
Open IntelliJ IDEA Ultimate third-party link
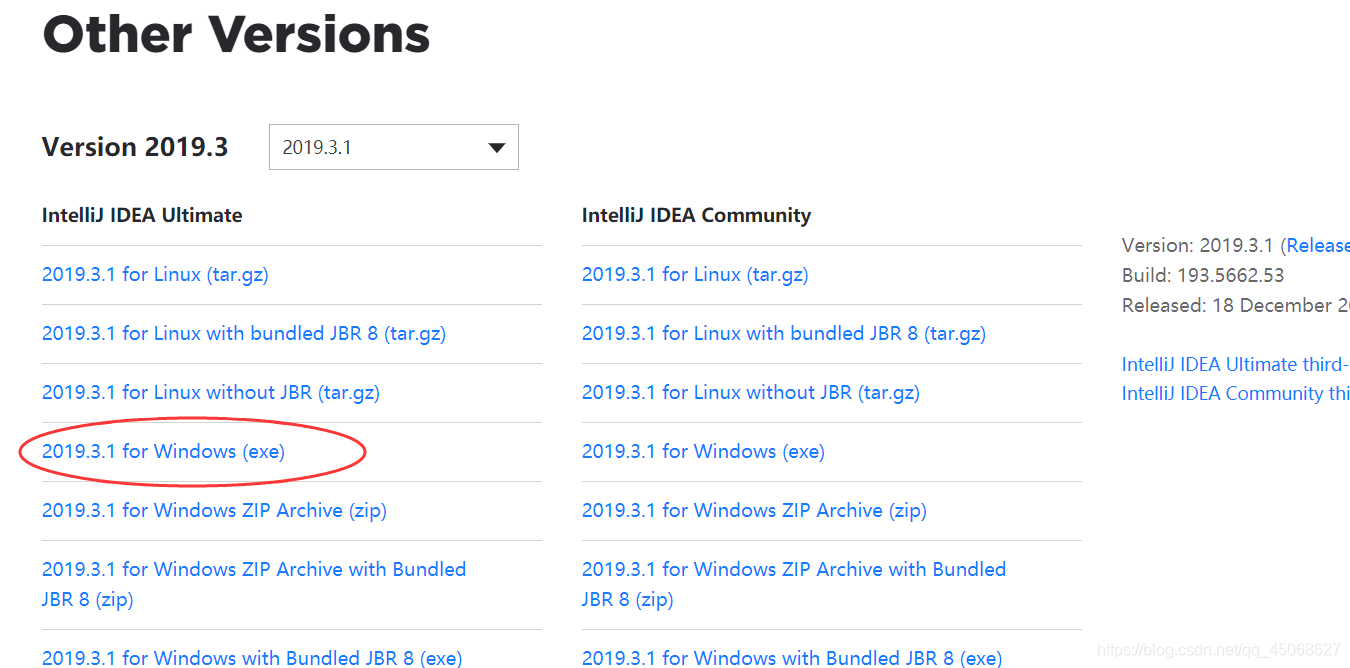1236,364
